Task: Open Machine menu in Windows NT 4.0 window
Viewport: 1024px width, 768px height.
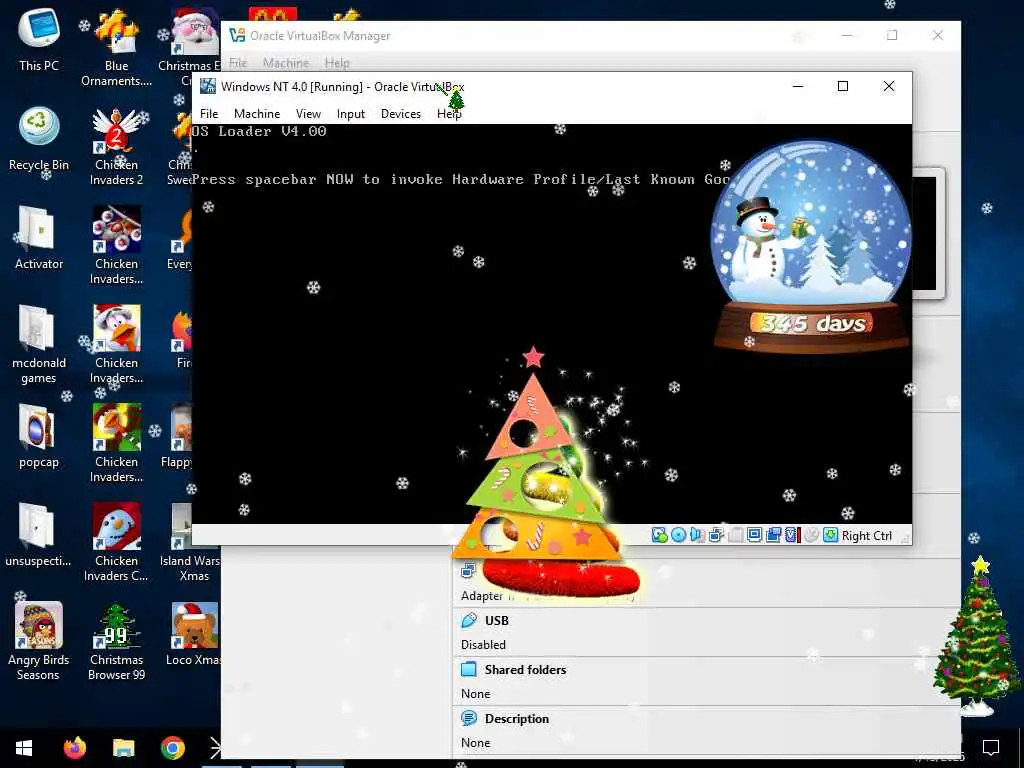Action: coord(257,114)
